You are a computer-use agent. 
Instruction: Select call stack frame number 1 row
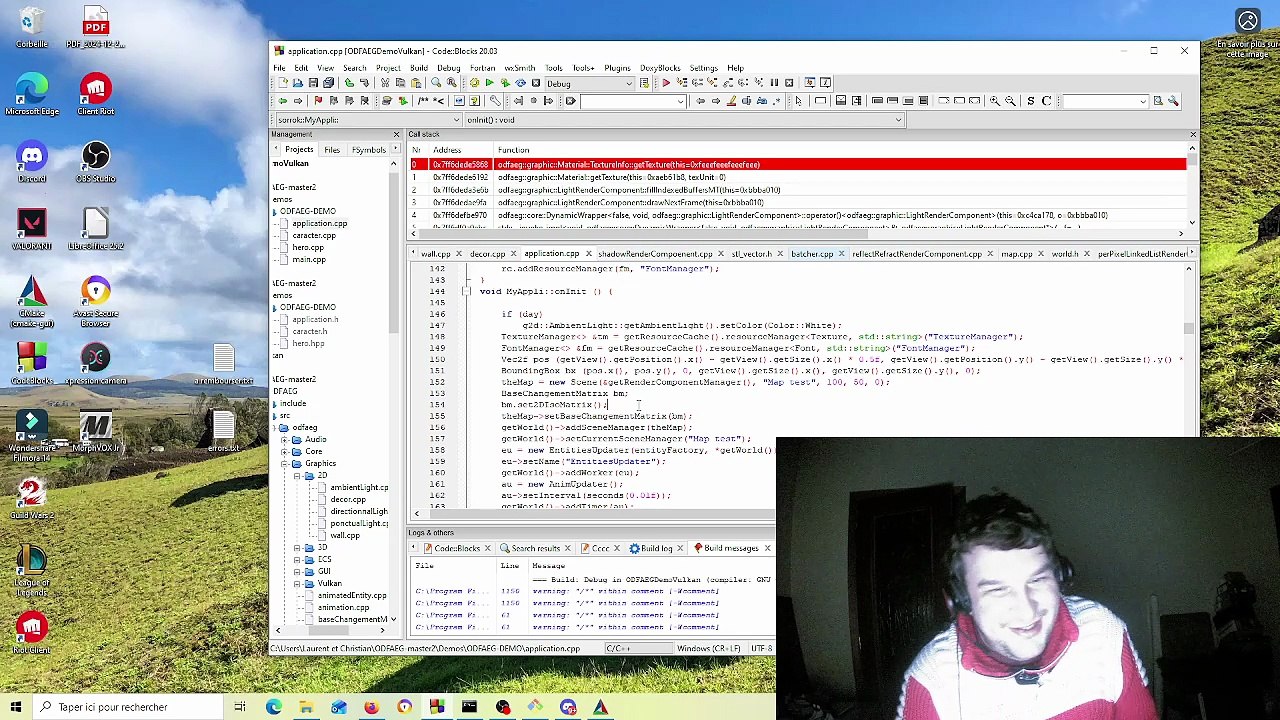[x=797, y=177]
